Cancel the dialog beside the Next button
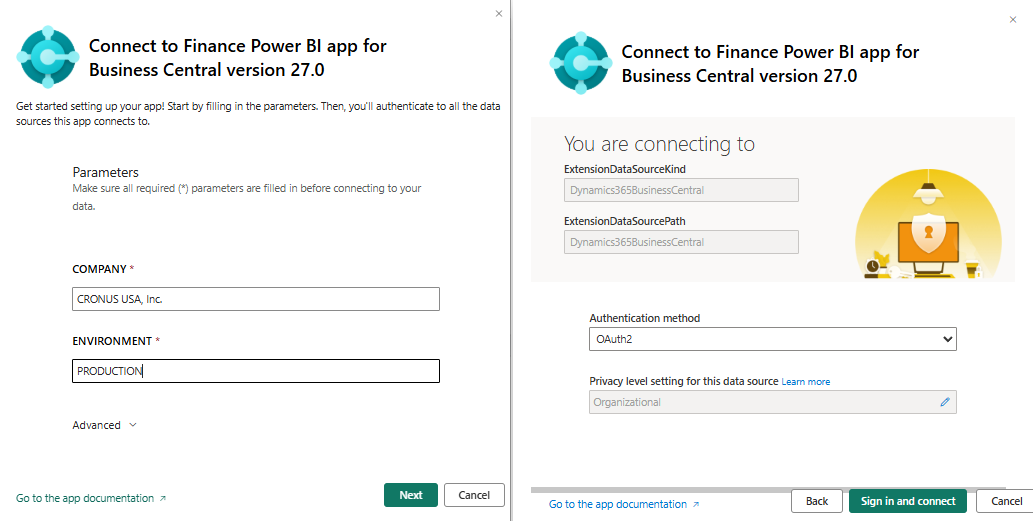Image resolution: width=1033 pixels, height=521 pixels. point(474,495)
